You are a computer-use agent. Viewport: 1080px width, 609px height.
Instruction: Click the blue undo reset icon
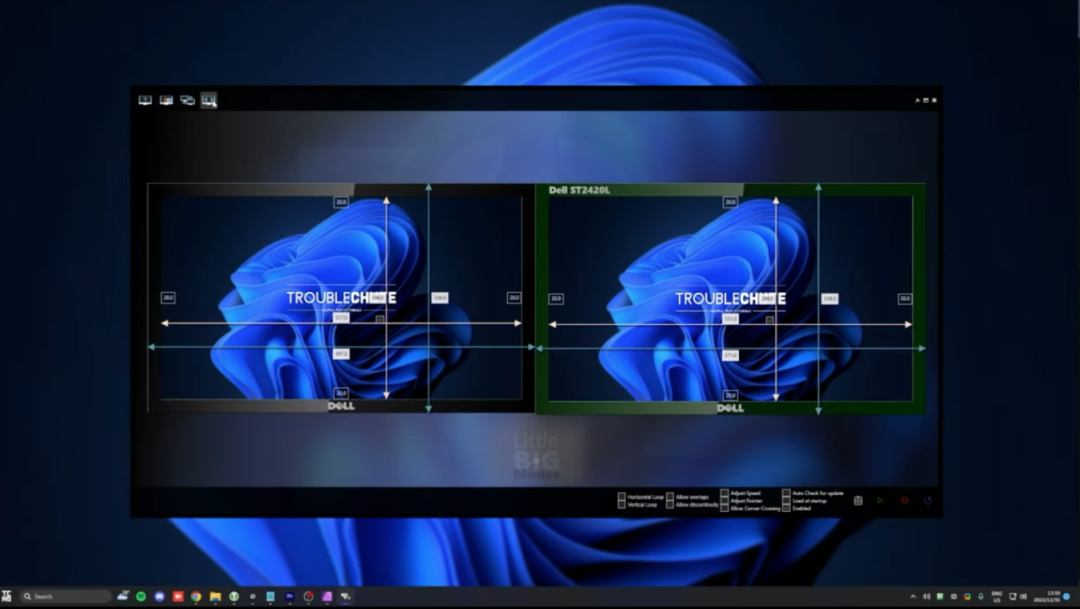pyautogui.click(x=928, y=501)
